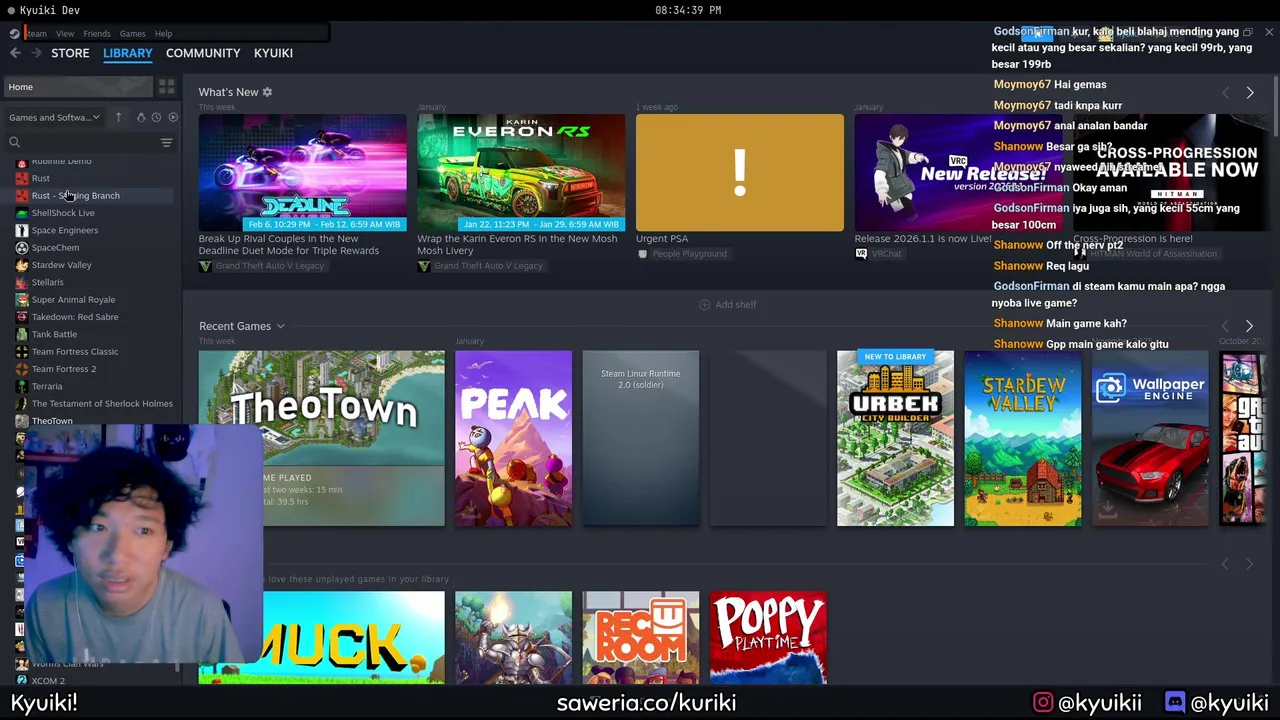
Task: Select The Testament of Sherlock Holmes
Action: pyautogui.click(x=101, y=404)
